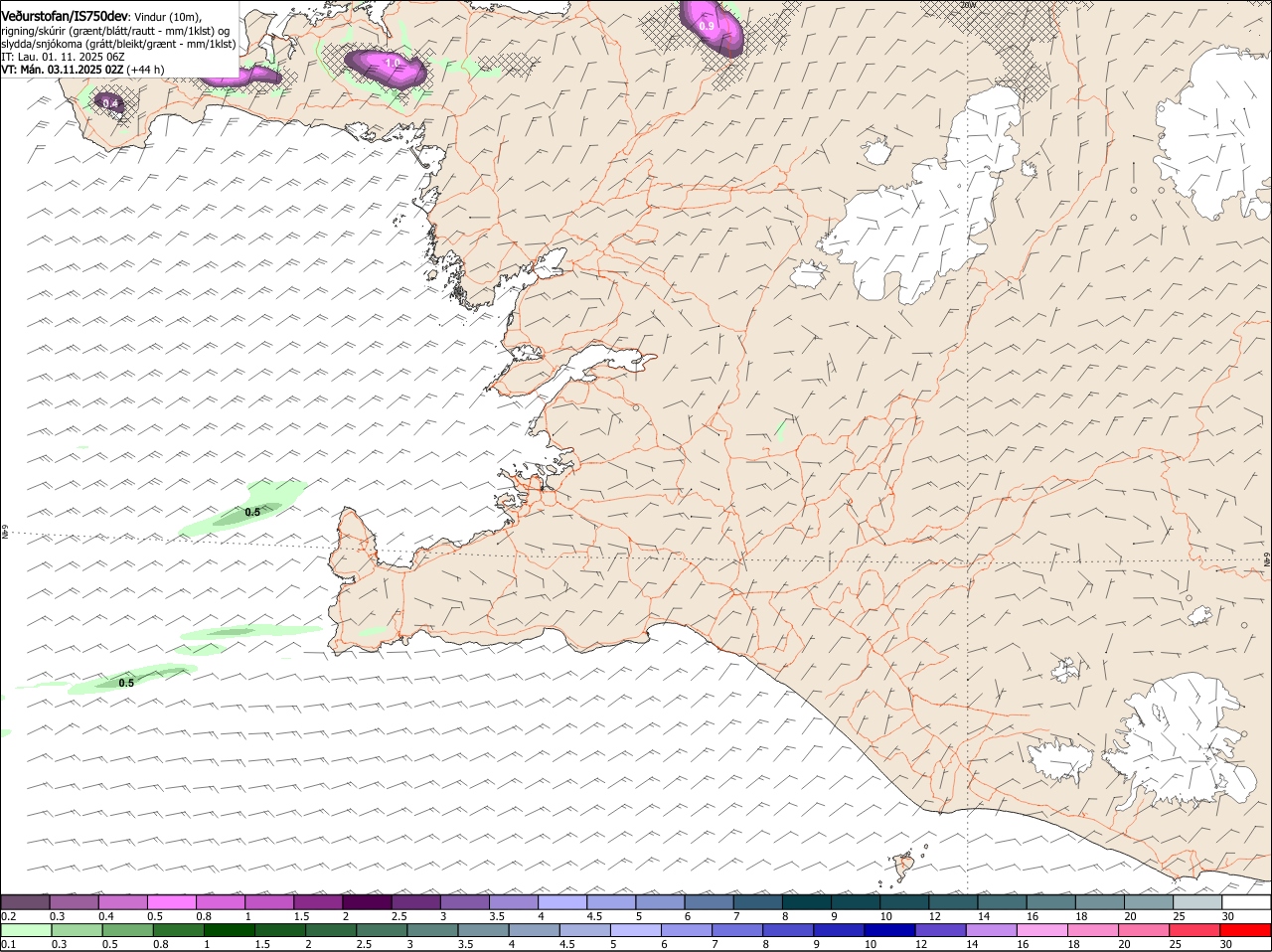The image size is (1272, 952).
Task: Click the upper '0.5' label on the green rain patch
Action: point(252,512)
